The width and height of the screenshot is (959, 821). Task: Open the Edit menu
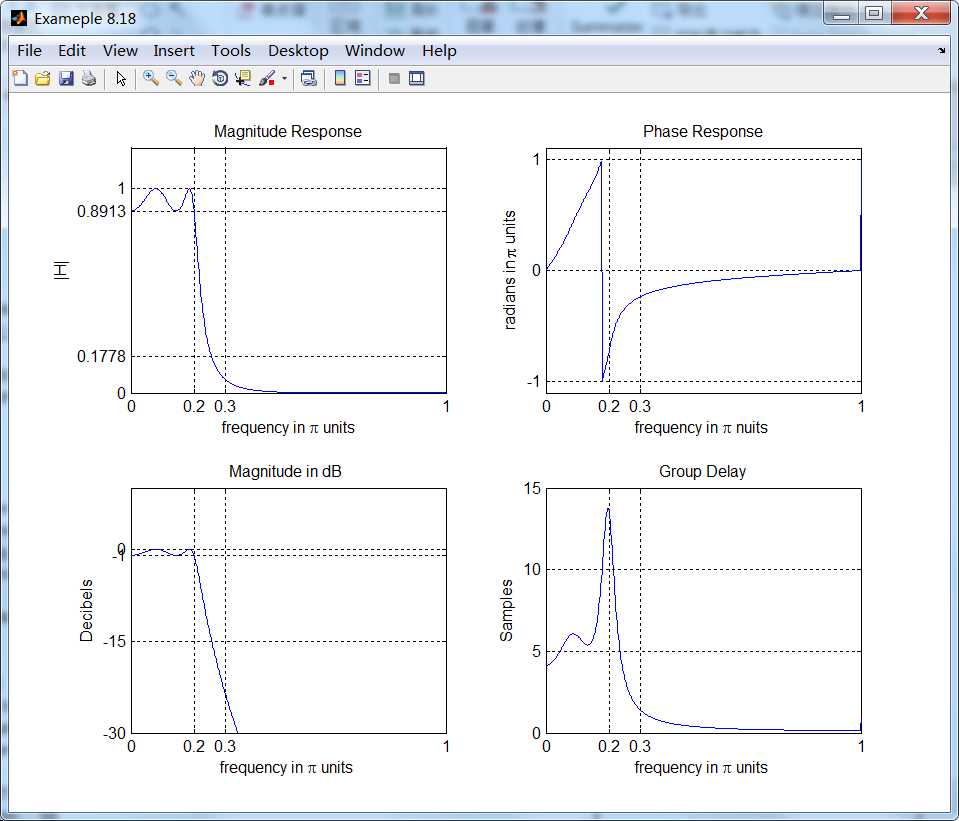pyautogui.click(x=72, y=51)
